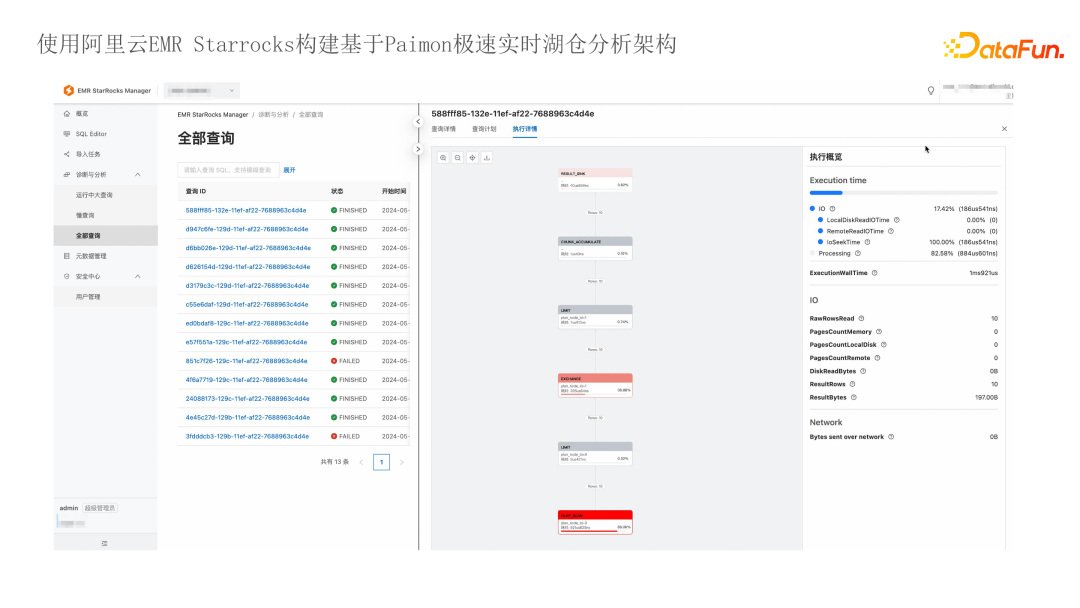
Task: Click the 安全中心 shield icon
Action: [67, 276]
